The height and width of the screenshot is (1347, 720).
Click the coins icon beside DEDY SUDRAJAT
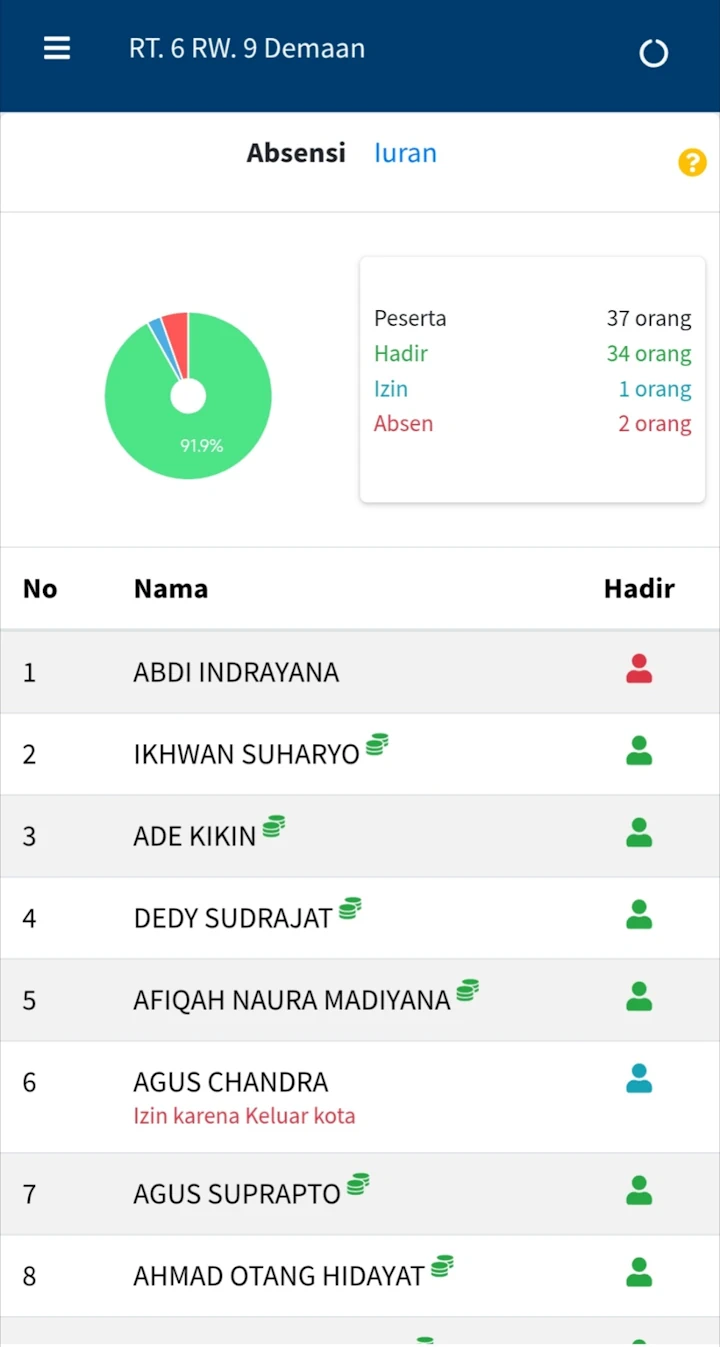[349, 908]
